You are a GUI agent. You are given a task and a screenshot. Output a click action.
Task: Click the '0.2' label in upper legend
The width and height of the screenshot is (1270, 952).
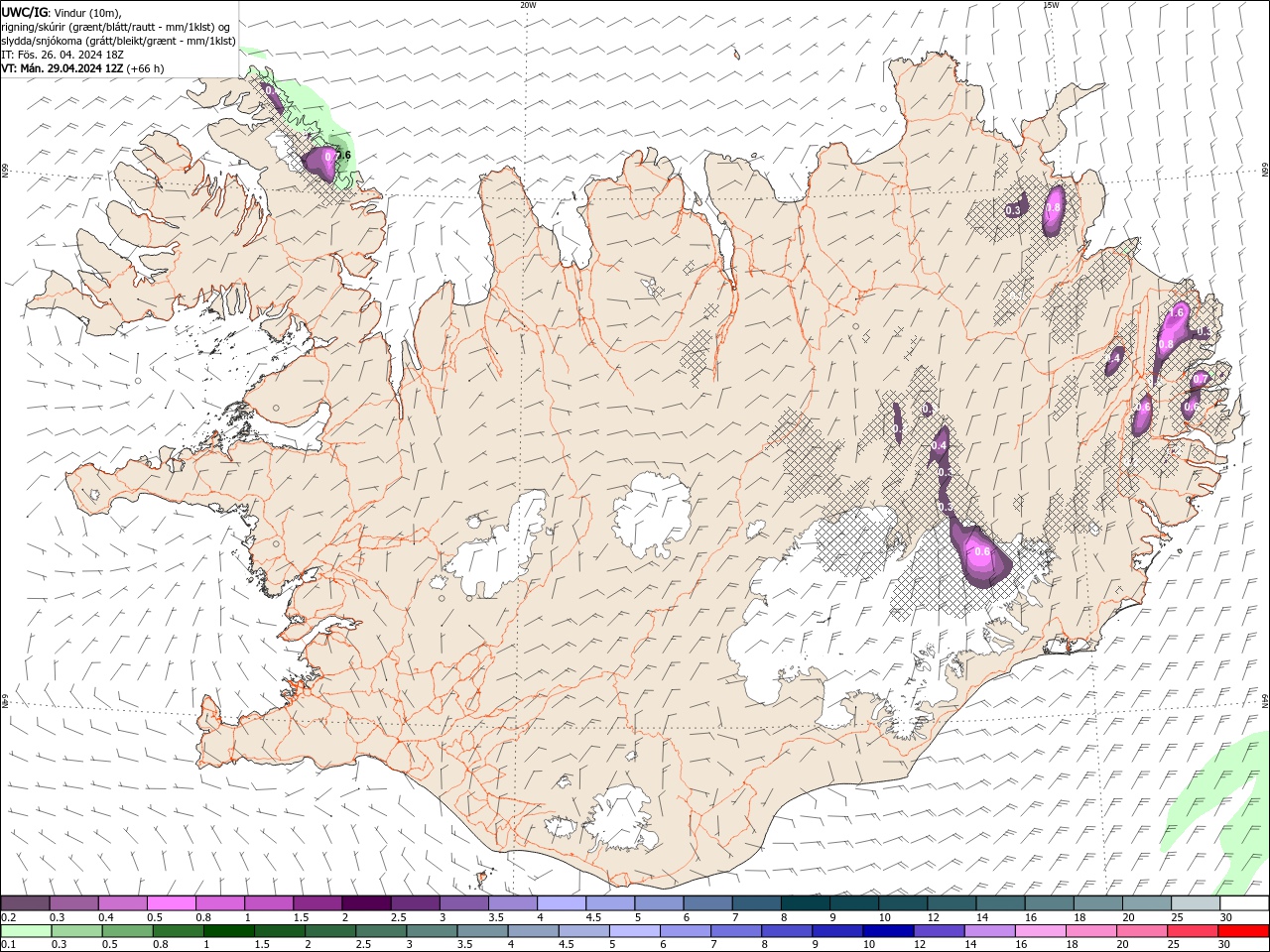8,917
